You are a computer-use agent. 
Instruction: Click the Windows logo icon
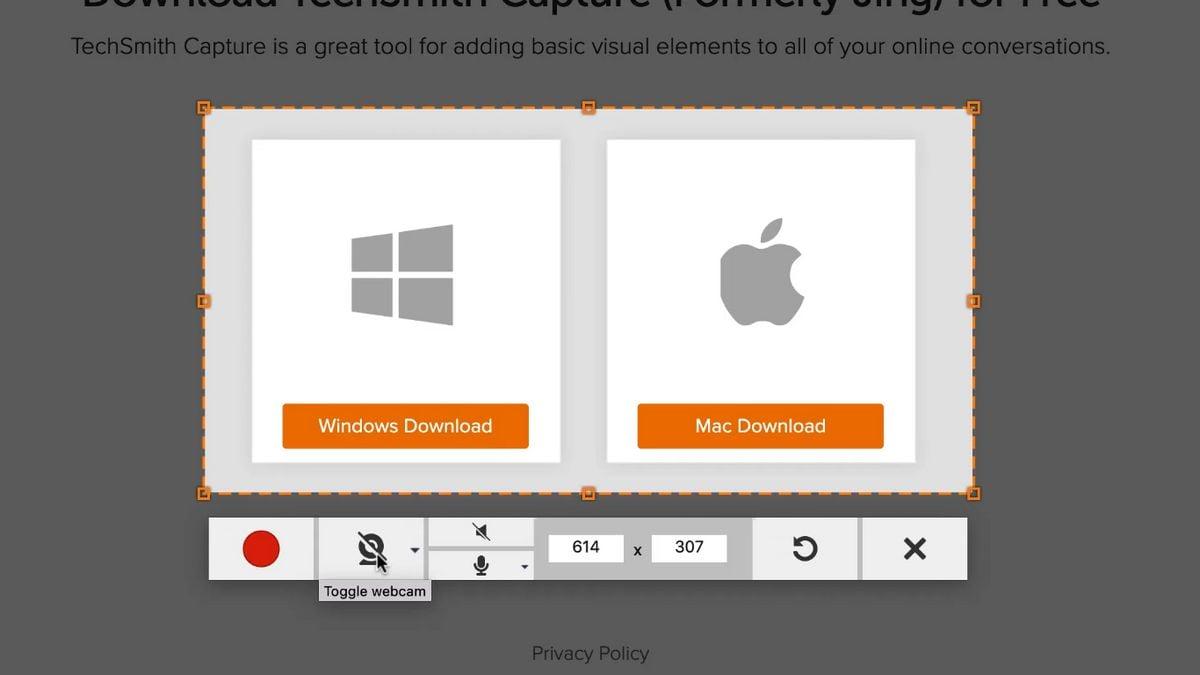click(402, 274)
